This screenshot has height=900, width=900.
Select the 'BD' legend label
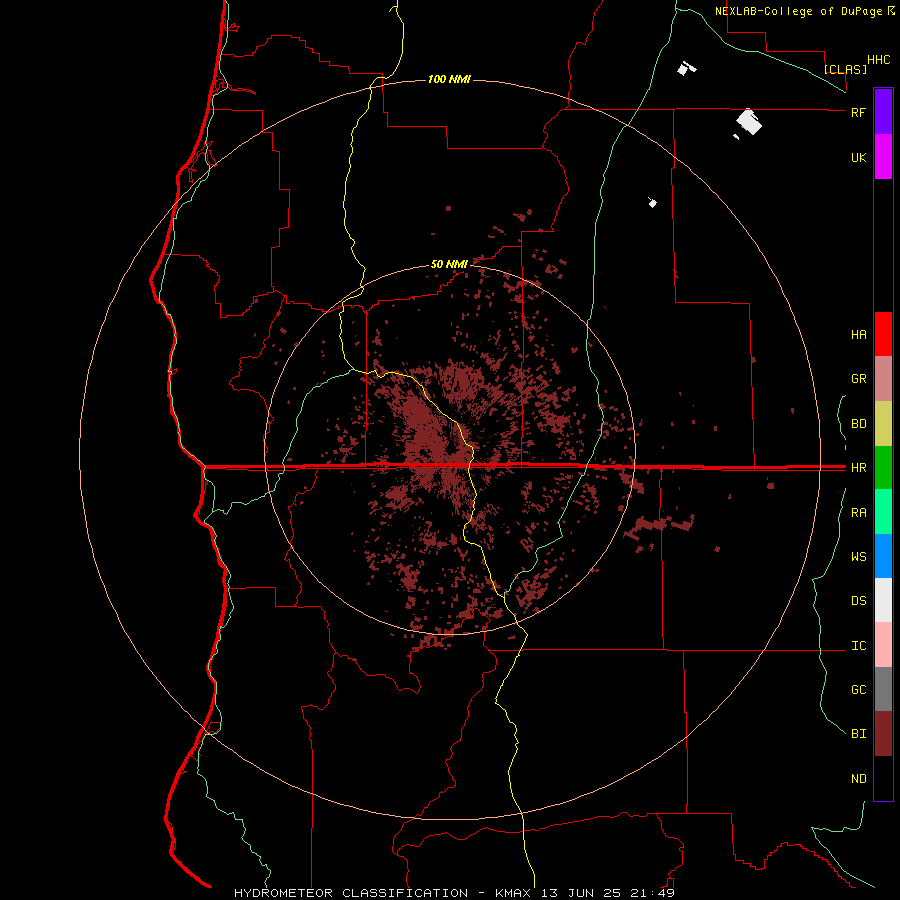[x=858, y=424]
